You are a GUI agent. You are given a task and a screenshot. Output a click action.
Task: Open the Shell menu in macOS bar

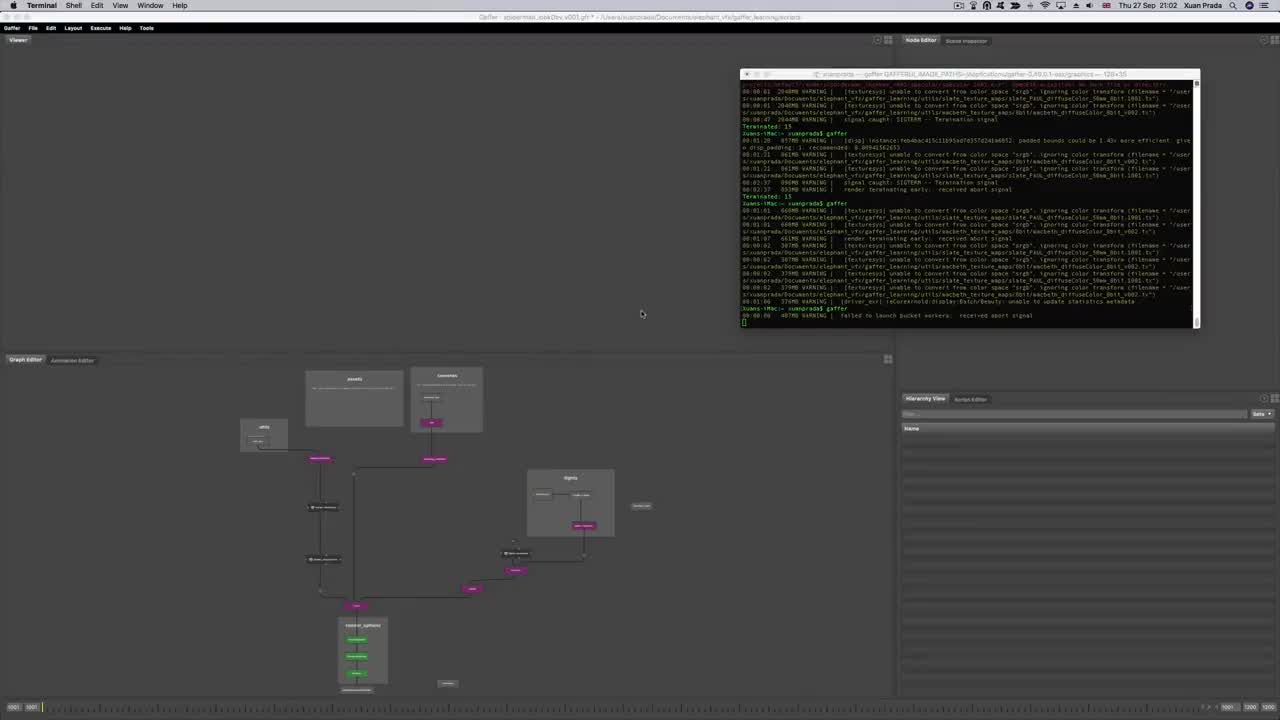[x=74, y=5]
